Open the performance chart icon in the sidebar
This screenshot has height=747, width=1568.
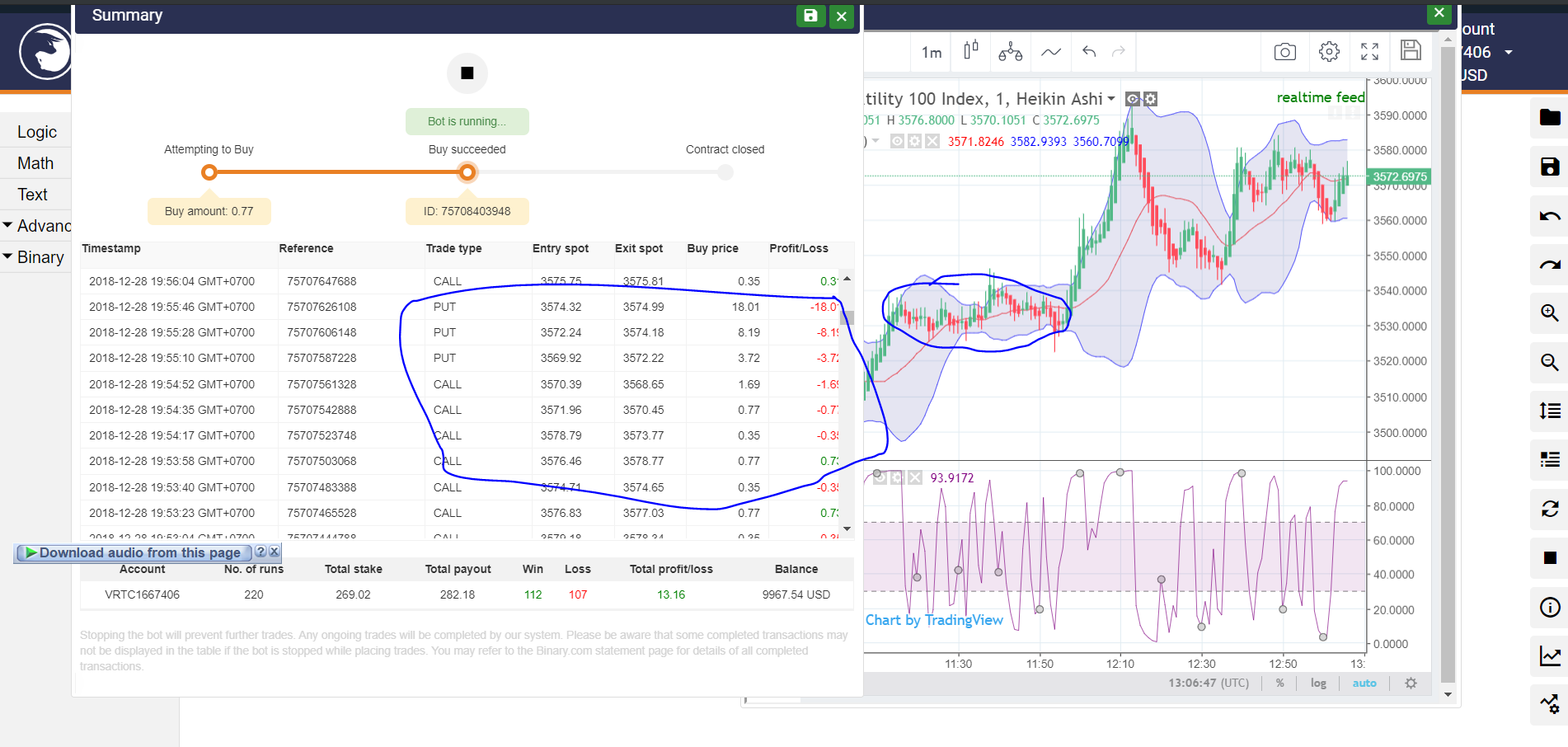1549,655
